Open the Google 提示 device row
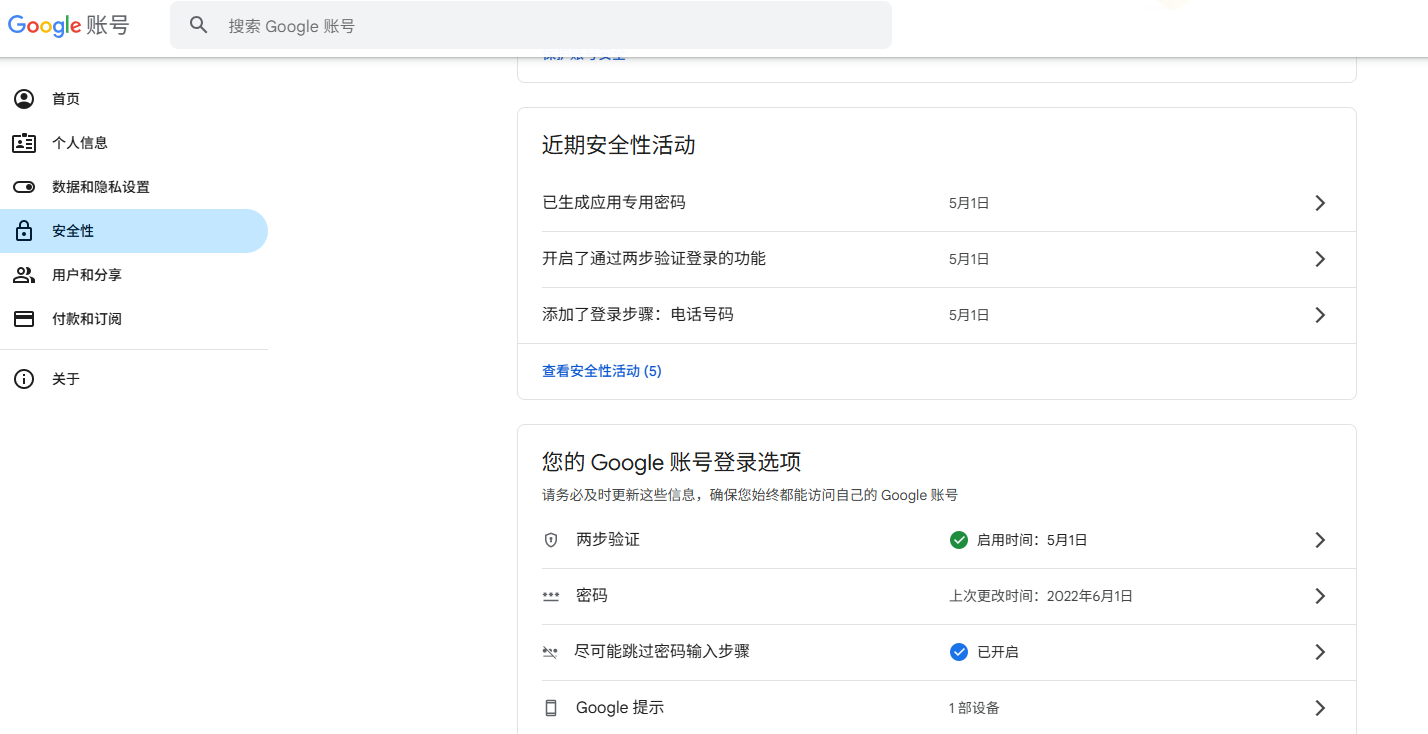The image size is (1428, 734). tap(936, 708)
